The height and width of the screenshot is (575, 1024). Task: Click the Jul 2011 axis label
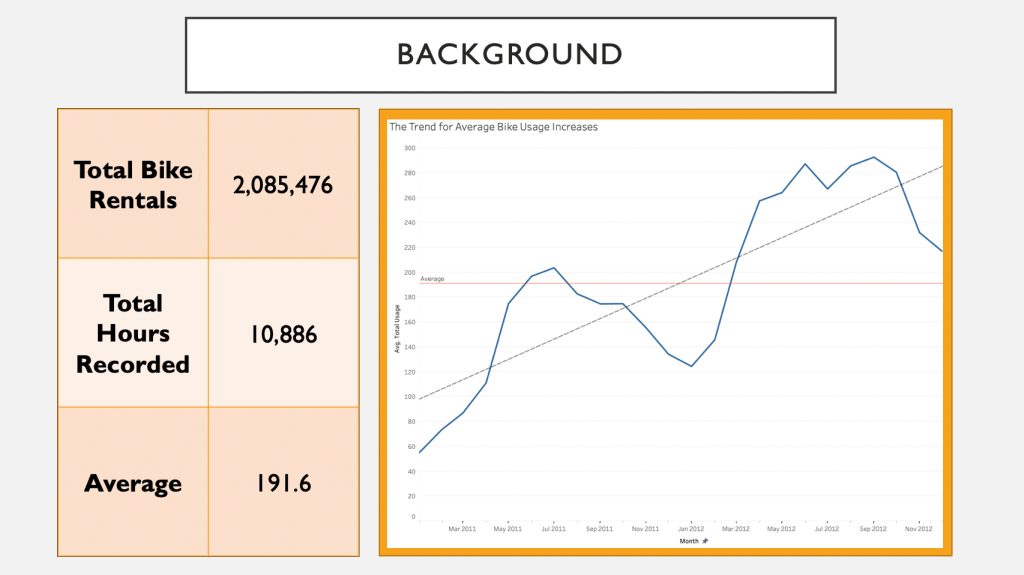coord(553,529)
